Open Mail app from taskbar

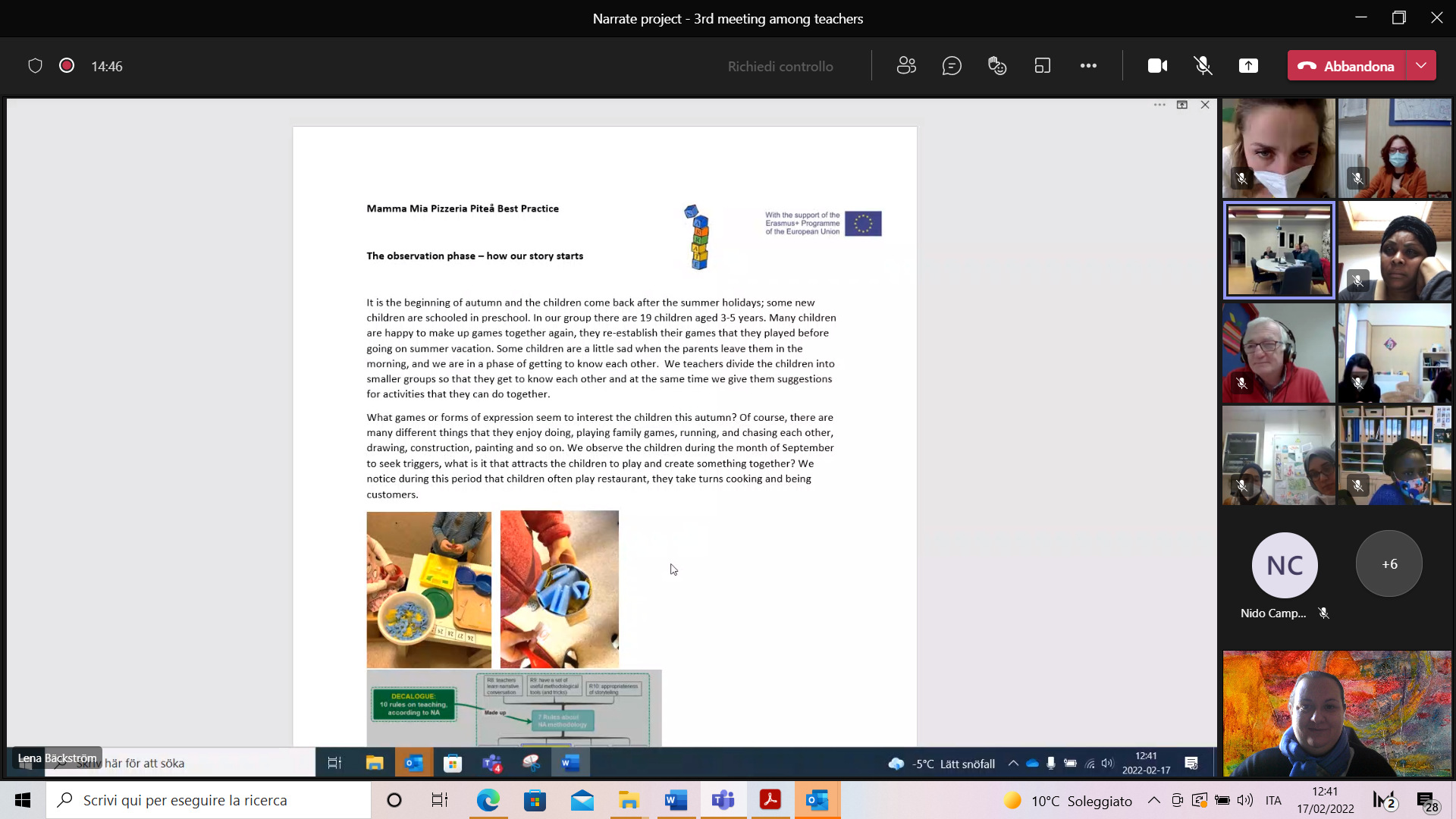click(x=582, y=800)
